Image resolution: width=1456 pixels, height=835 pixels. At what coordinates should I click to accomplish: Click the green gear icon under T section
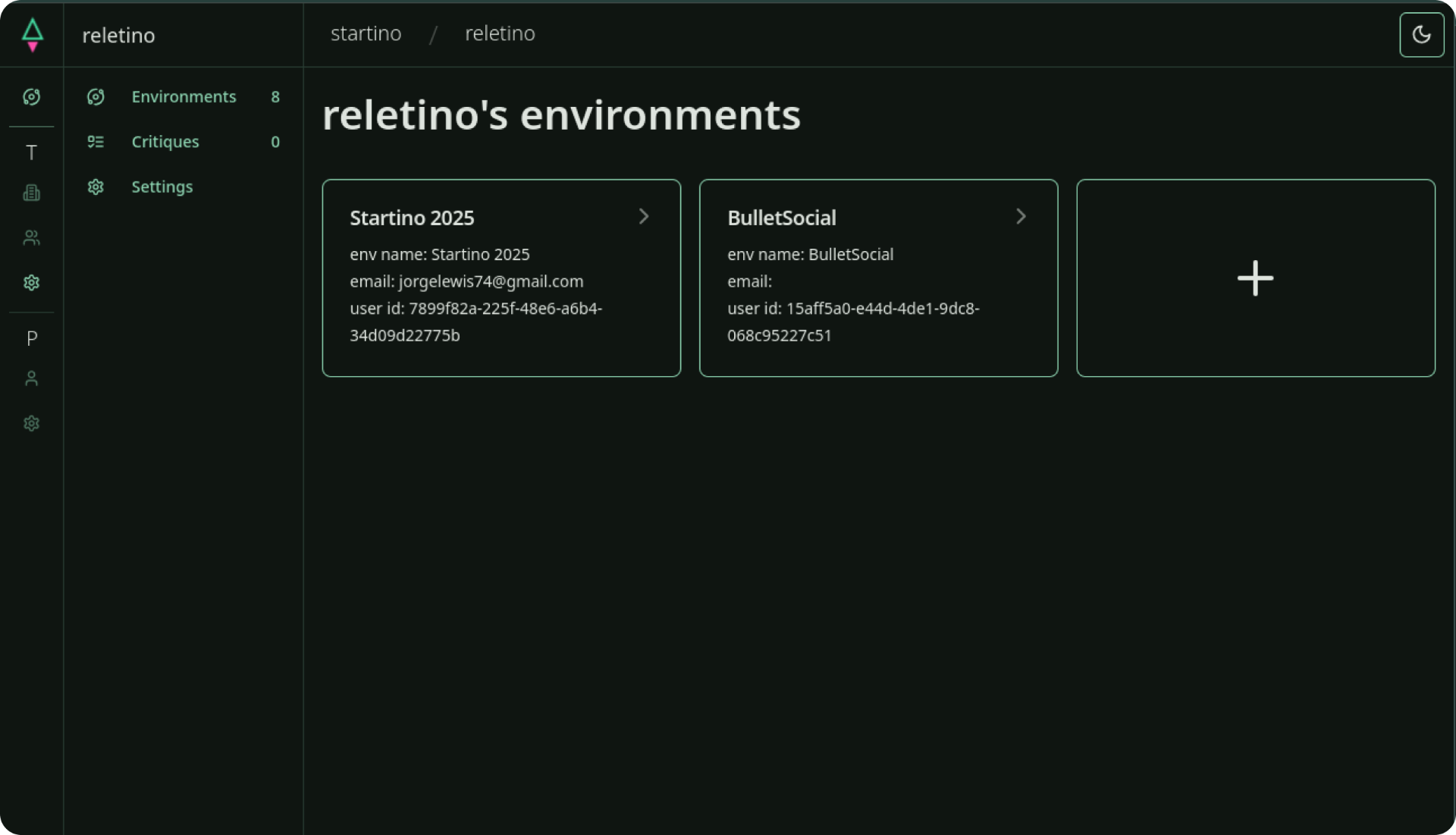[x=31, y=283]
